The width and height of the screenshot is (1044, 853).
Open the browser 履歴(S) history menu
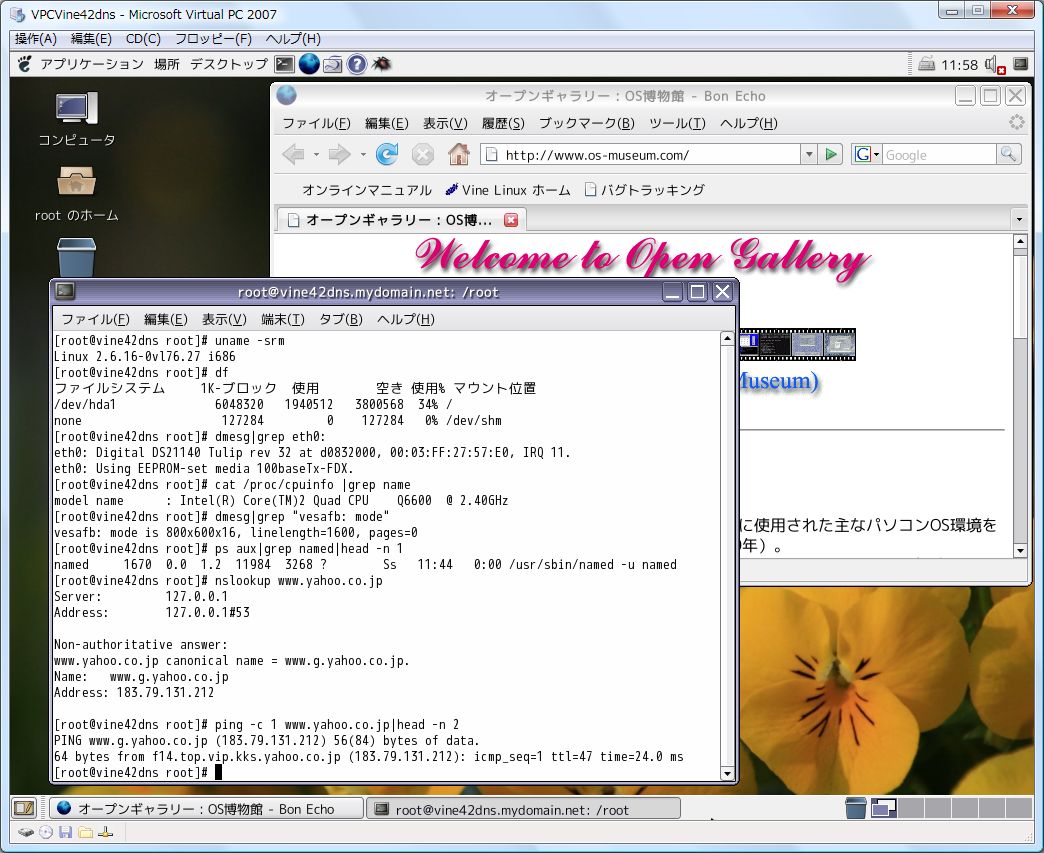click(503, 123)
